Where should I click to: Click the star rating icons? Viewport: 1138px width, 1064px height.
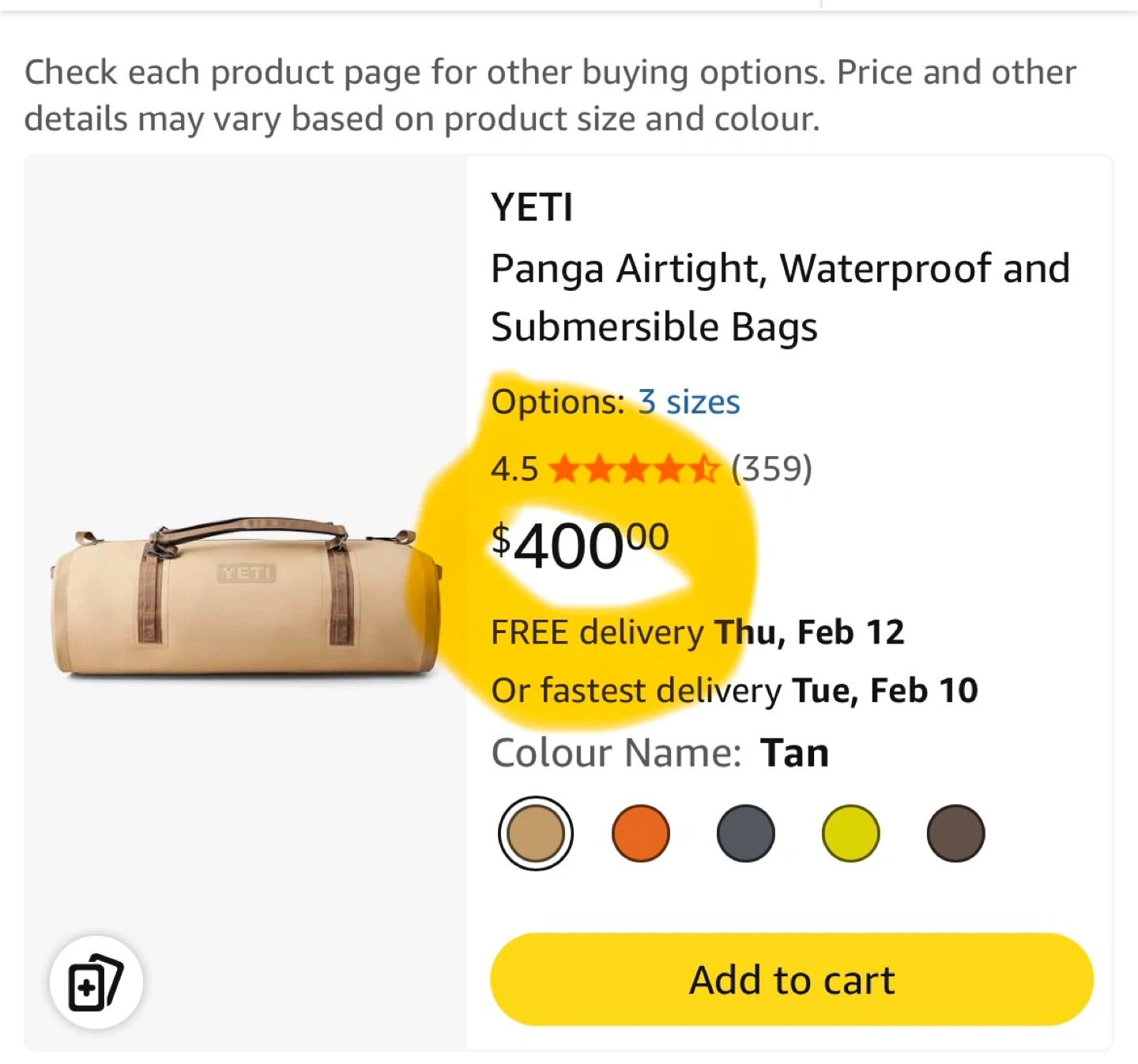tap(634, 470)
